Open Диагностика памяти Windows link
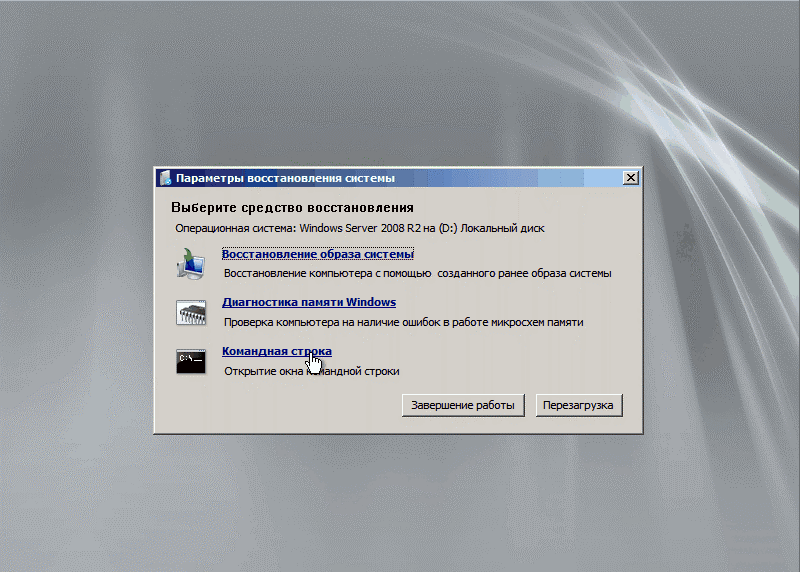This screenshot has width=800, height=572. click(x=309, y=302)
